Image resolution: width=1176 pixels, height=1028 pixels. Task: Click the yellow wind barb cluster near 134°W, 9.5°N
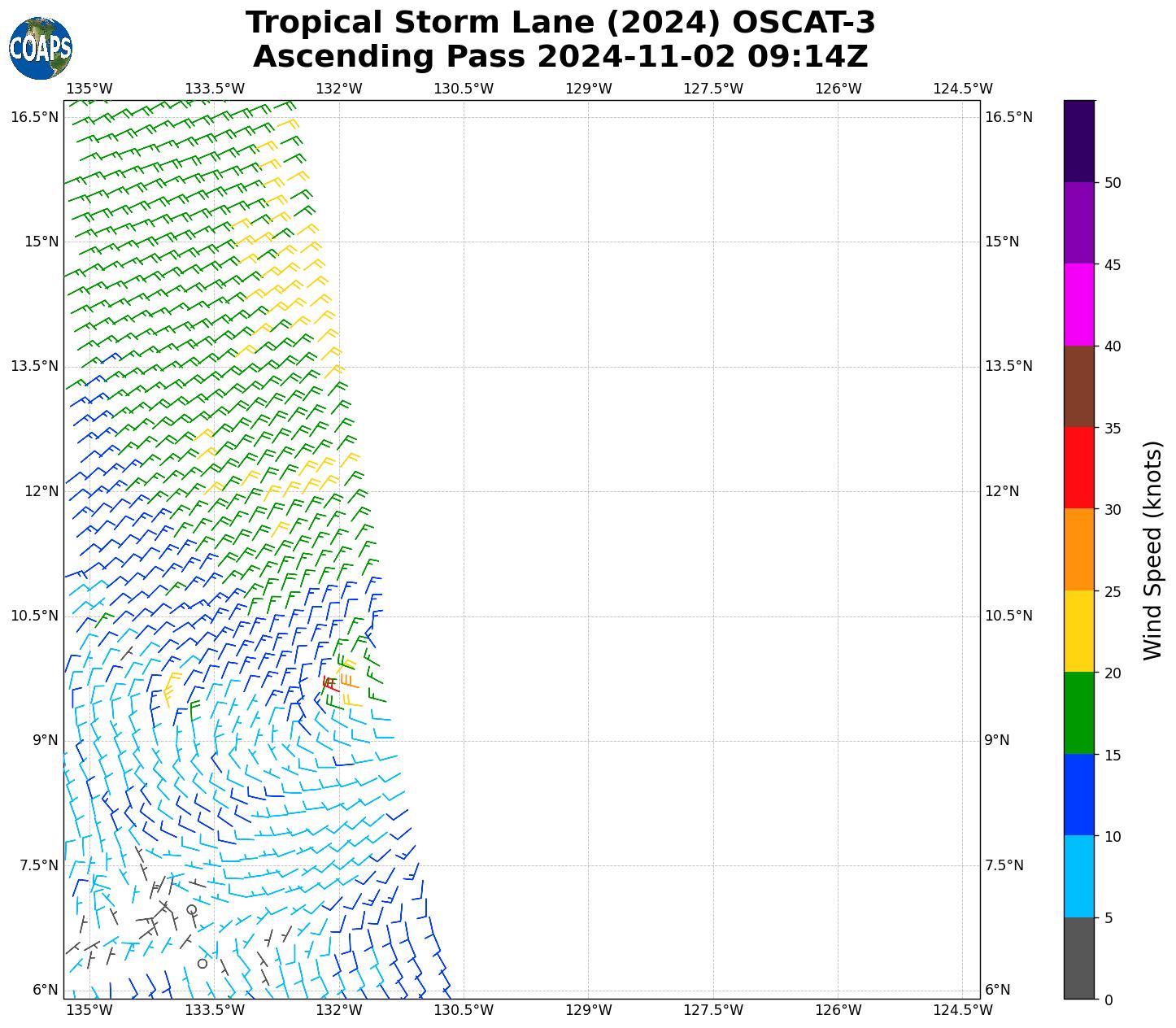point(171,687)
